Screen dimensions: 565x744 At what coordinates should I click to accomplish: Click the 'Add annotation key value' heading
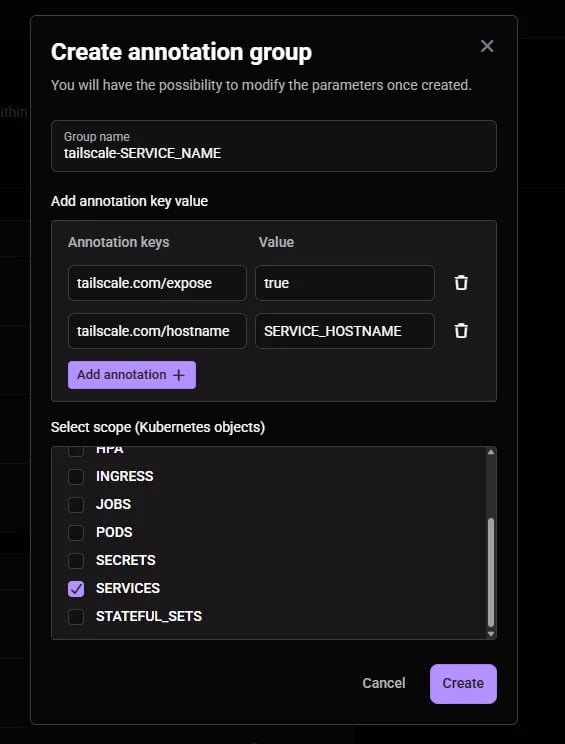tap(130, 201)
